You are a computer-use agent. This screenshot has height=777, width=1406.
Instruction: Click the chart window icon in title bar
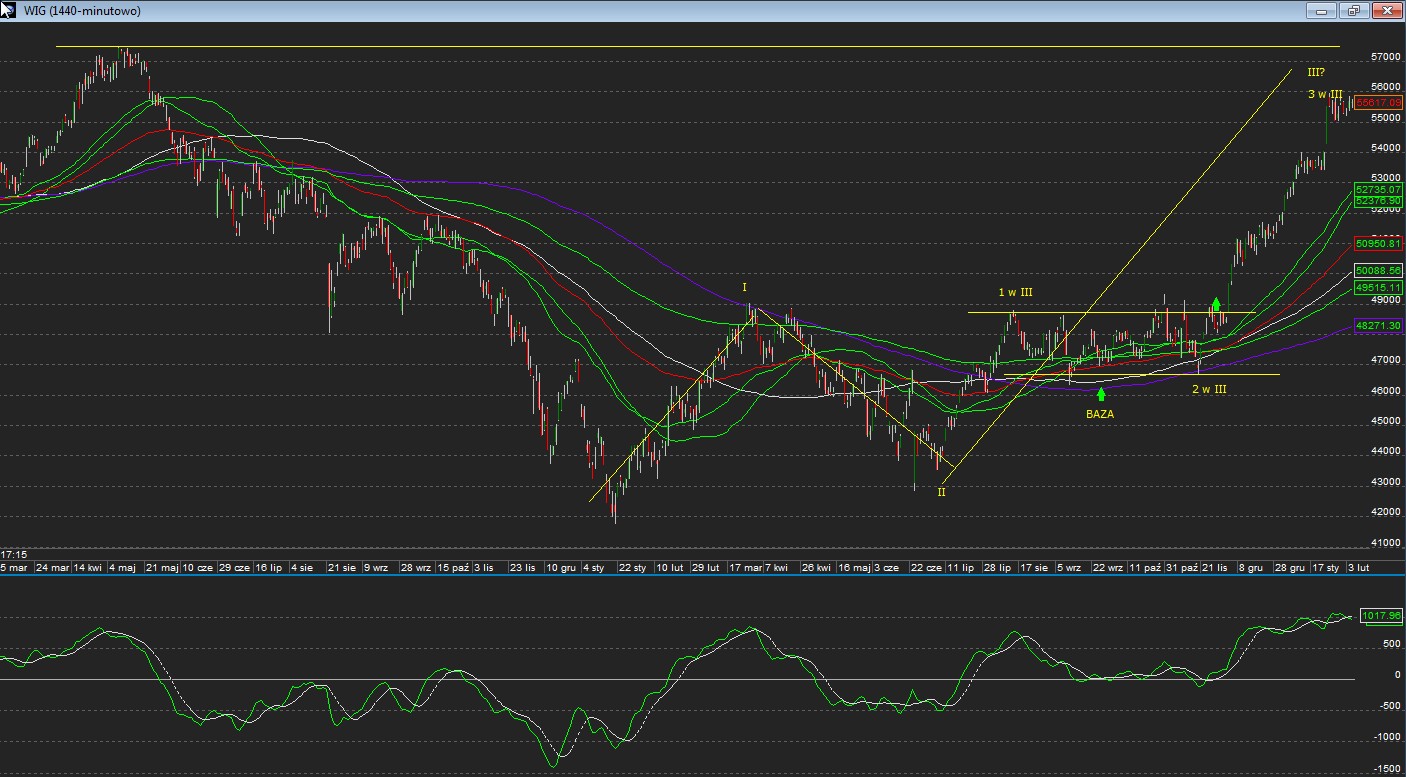click(x=8, y=9)
